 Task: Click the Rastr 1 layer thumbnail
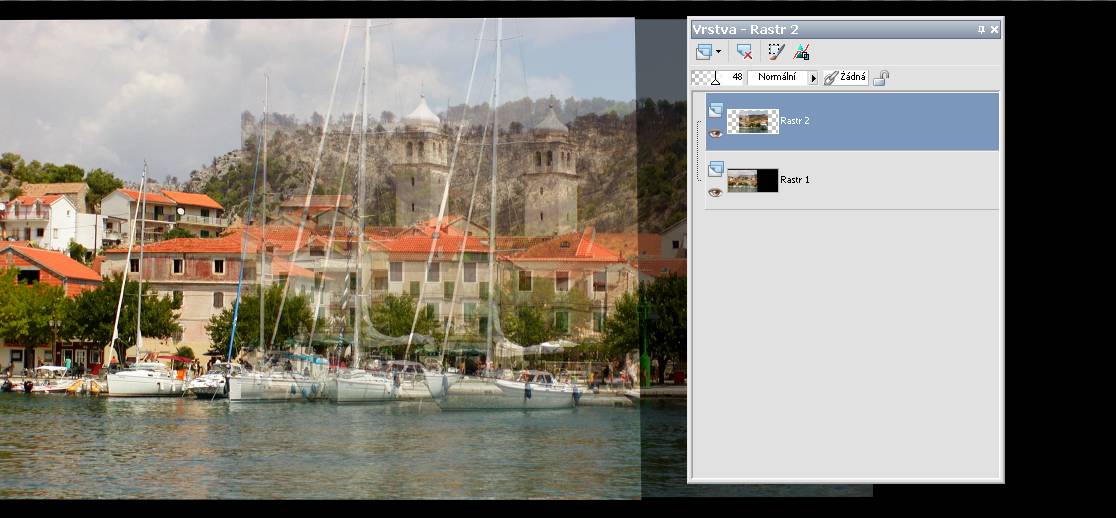click(x=752, y=180)
